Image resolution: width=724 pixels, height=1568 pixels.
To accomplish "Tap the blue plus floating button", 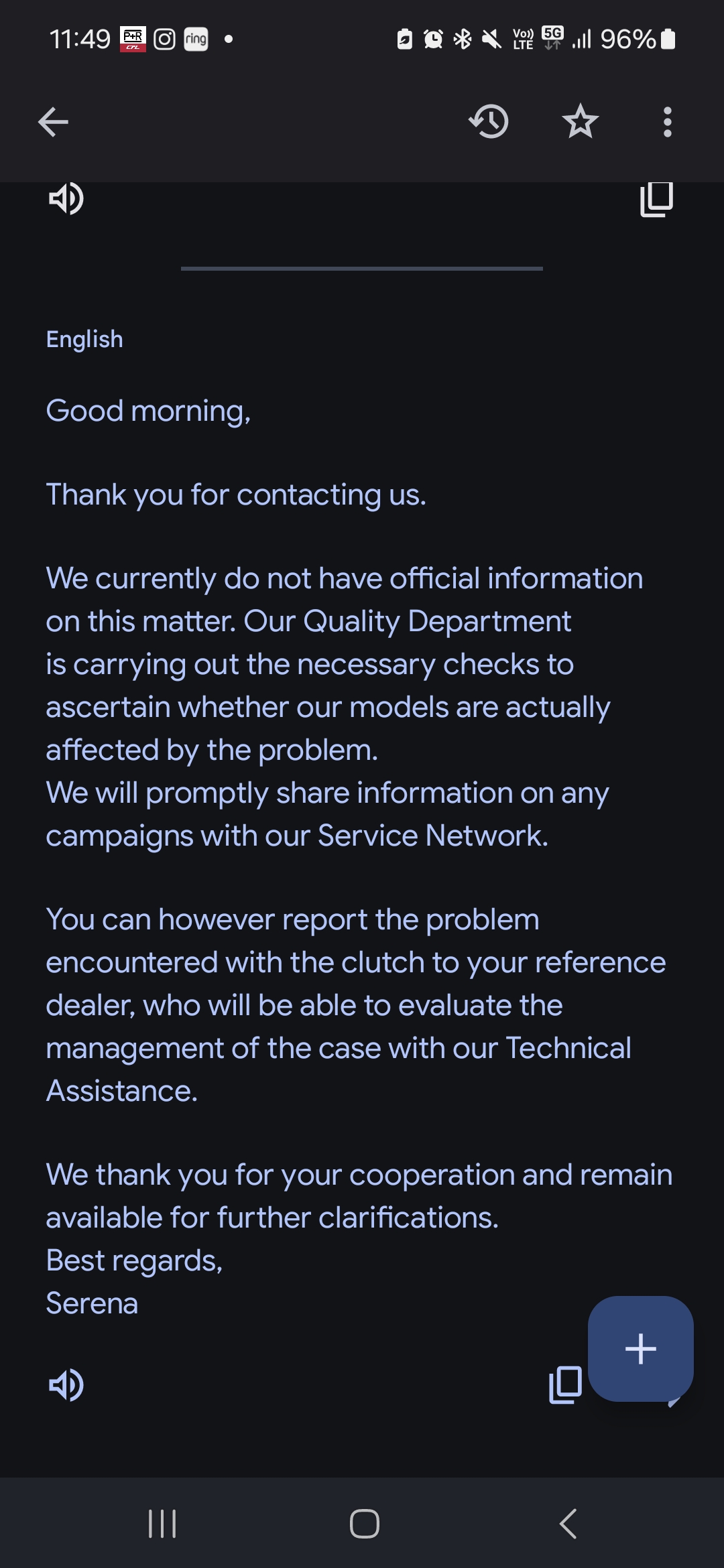I will click(640, 1348).
